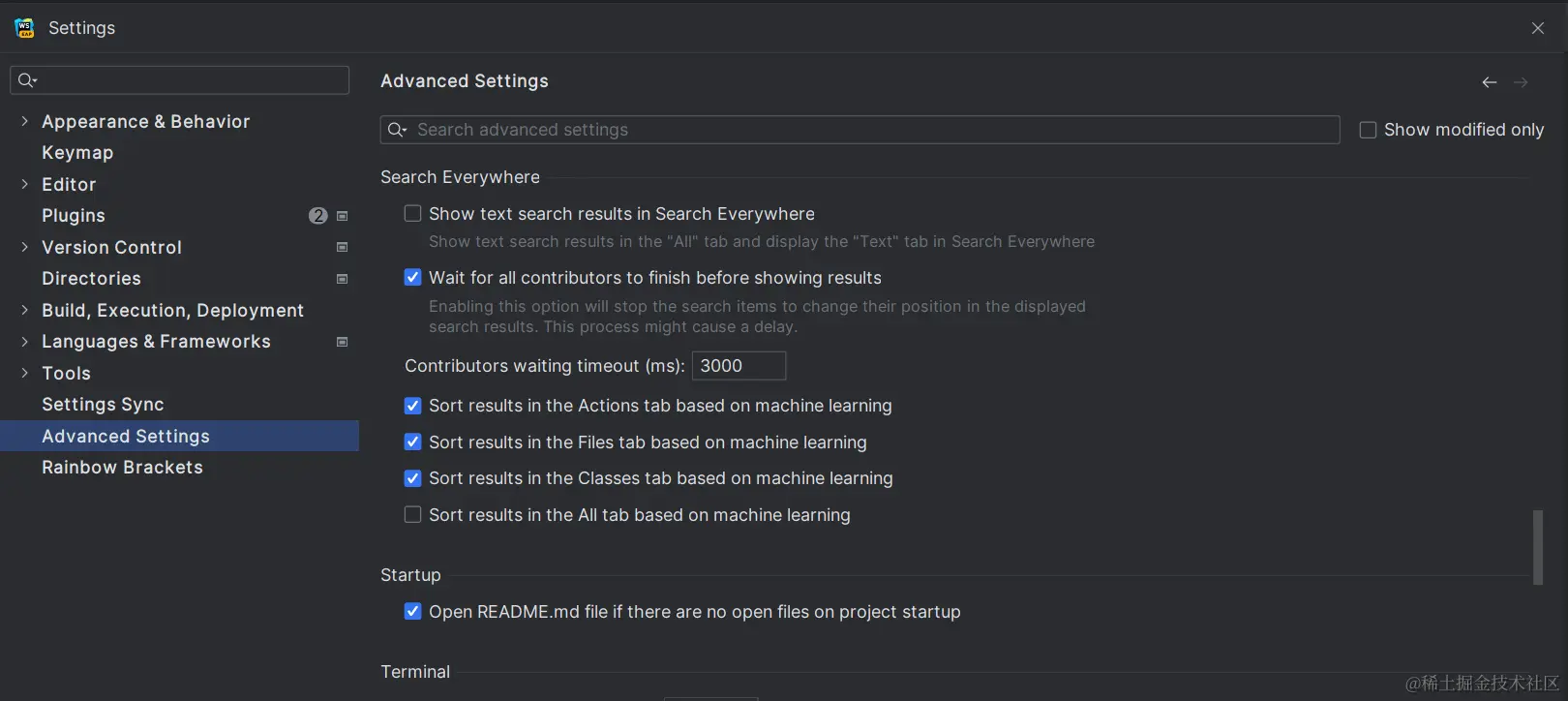1568x701 pixels.
Task: Expand the Editor settings tree node
Action: [24, 184]
